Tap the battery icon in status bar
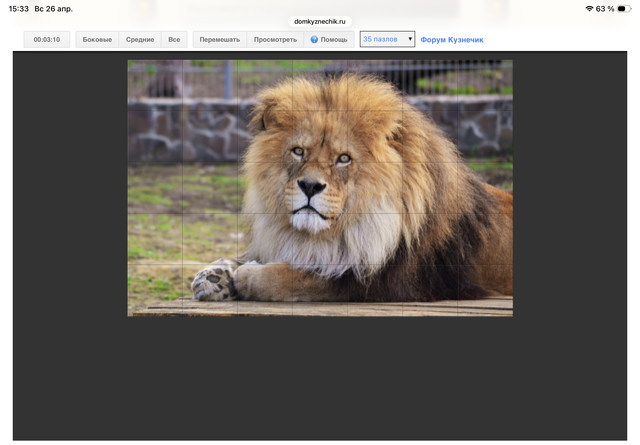The height and width of the screenshot is (445, 640). [625, 8]
